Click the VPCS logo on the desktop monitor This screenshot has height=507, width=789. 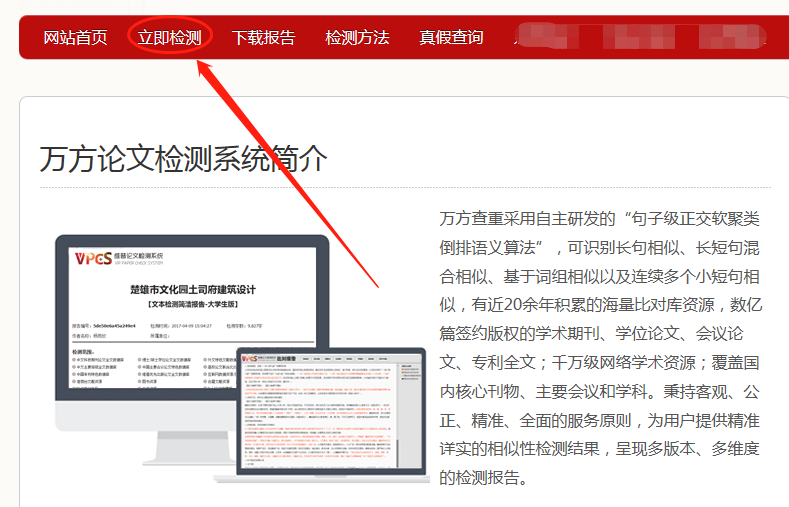(x=94, y=260)
